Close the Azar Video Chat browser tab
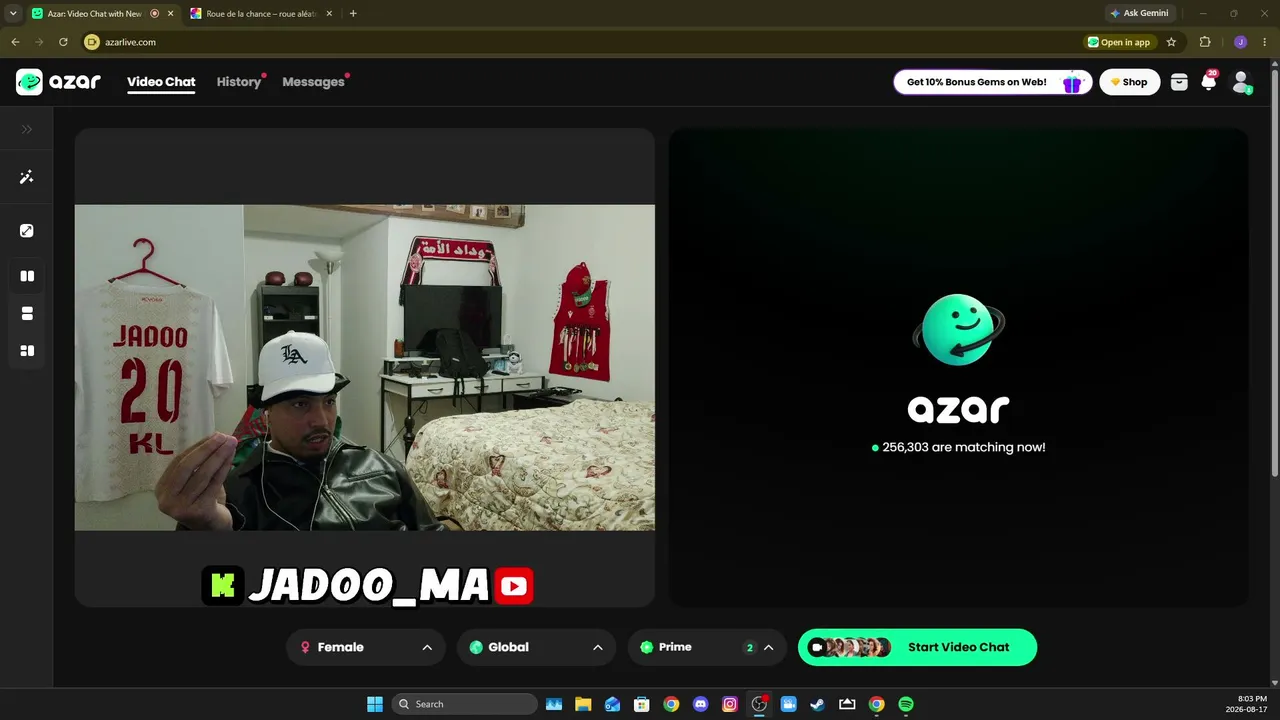The width and height of the screenshot is (1280, 720). click(170, 14)
